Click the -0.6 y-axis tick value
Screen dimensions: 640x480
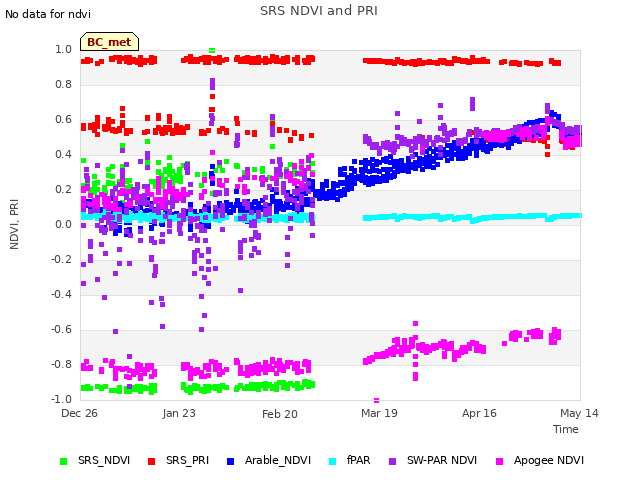click(x=61, y=329)
